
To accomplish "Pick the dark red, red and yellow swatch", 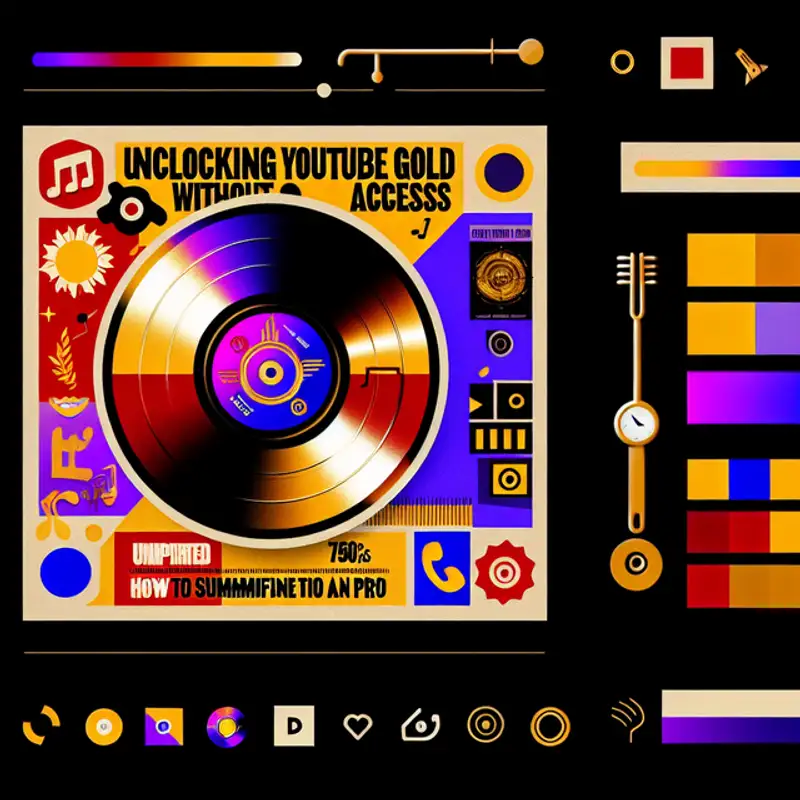I will pyautogui.click(x=743, y=532).
